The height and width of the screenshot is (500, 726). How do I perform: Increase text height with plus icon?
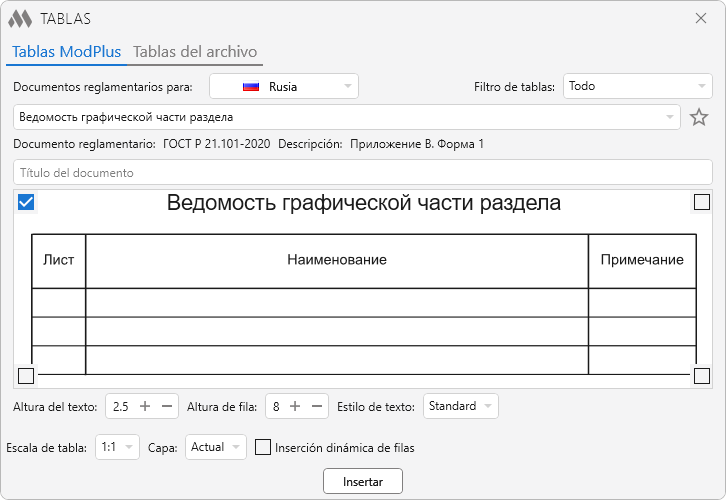tap(145, 406)
